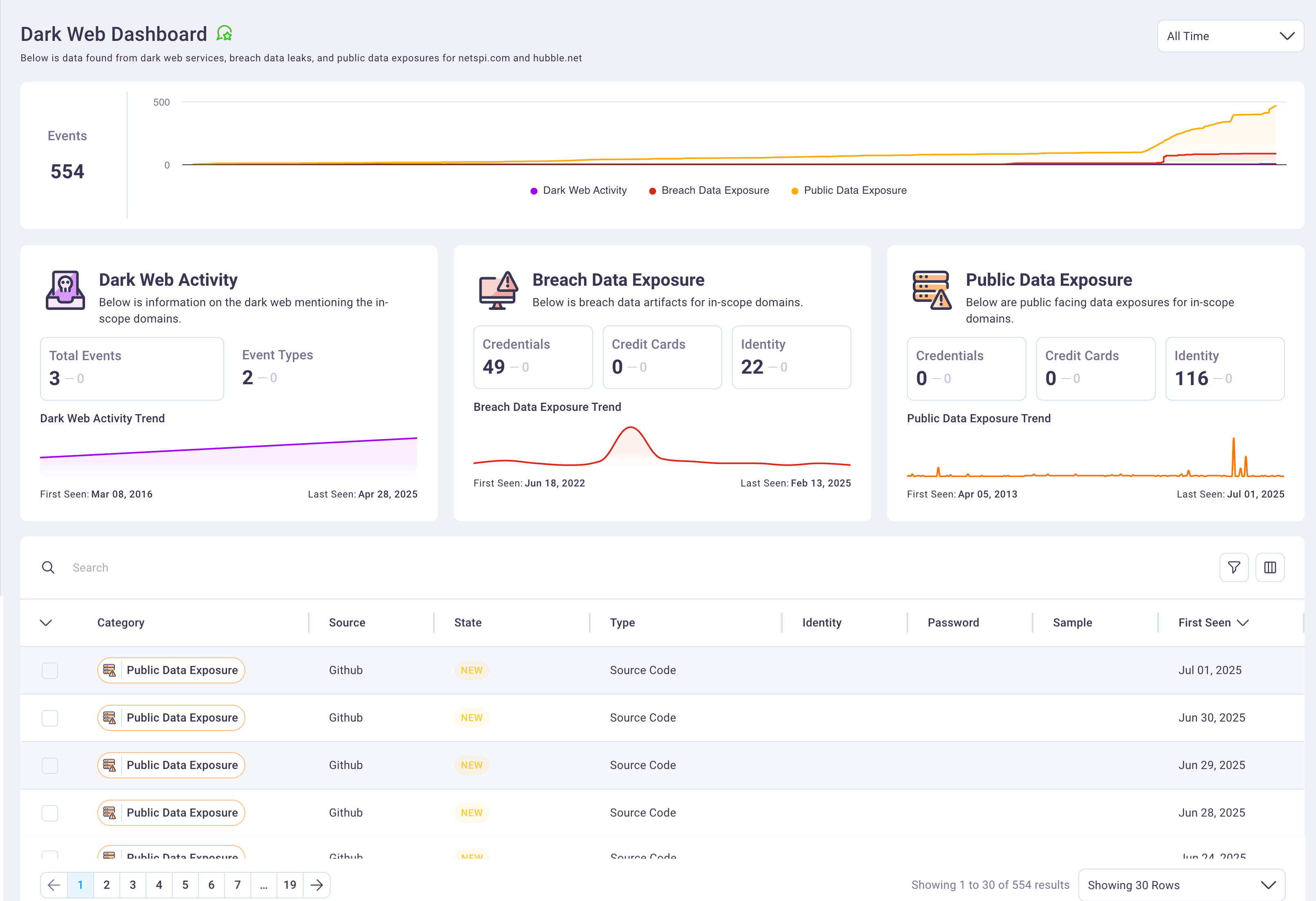This screenshot has width=1316, height=901.
Task: Click the Password column header
Action: (x=953, y=623)
